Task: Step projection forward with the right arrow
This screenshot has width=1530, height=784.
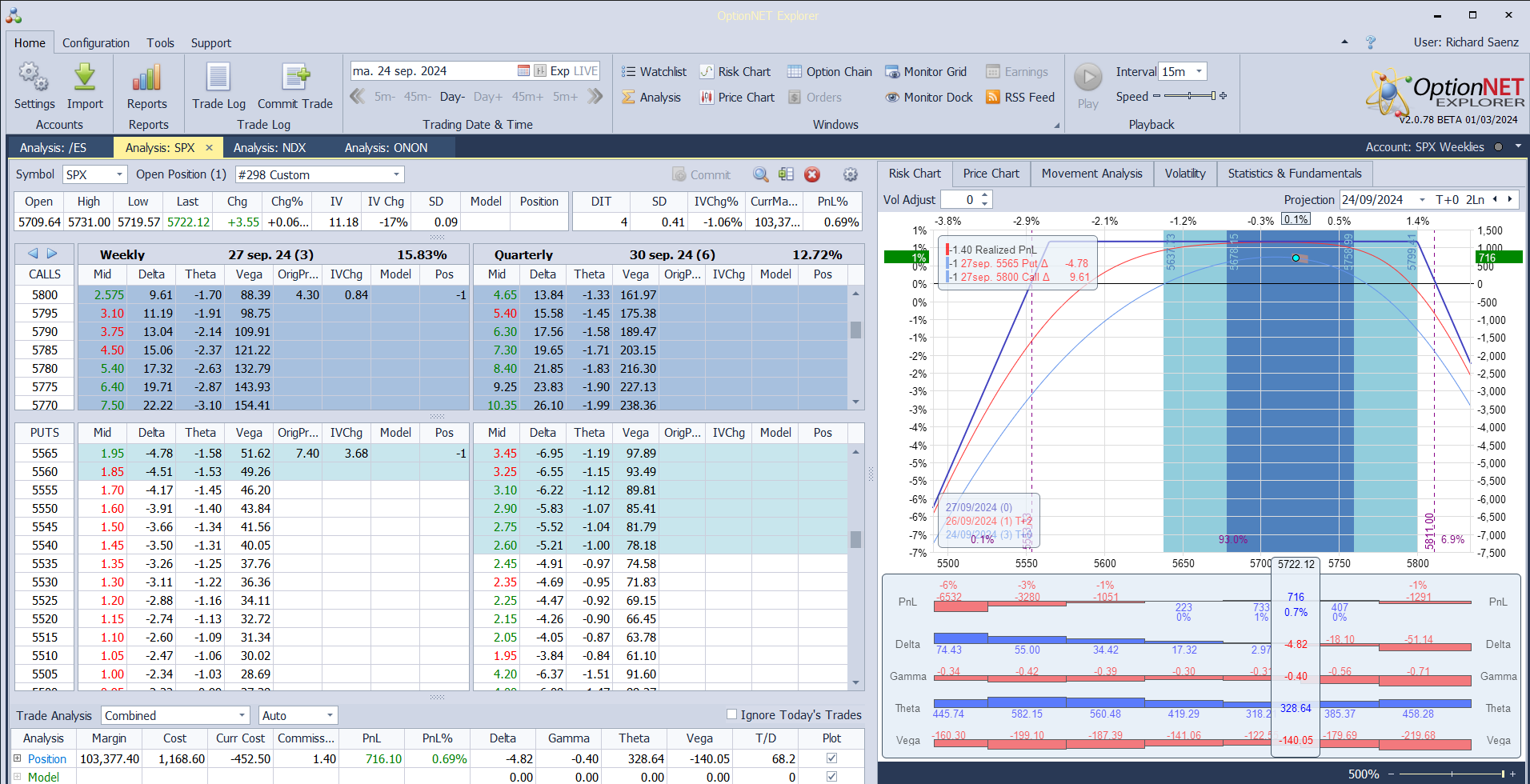Action: pyautogui.click(x=1510, y=199)
